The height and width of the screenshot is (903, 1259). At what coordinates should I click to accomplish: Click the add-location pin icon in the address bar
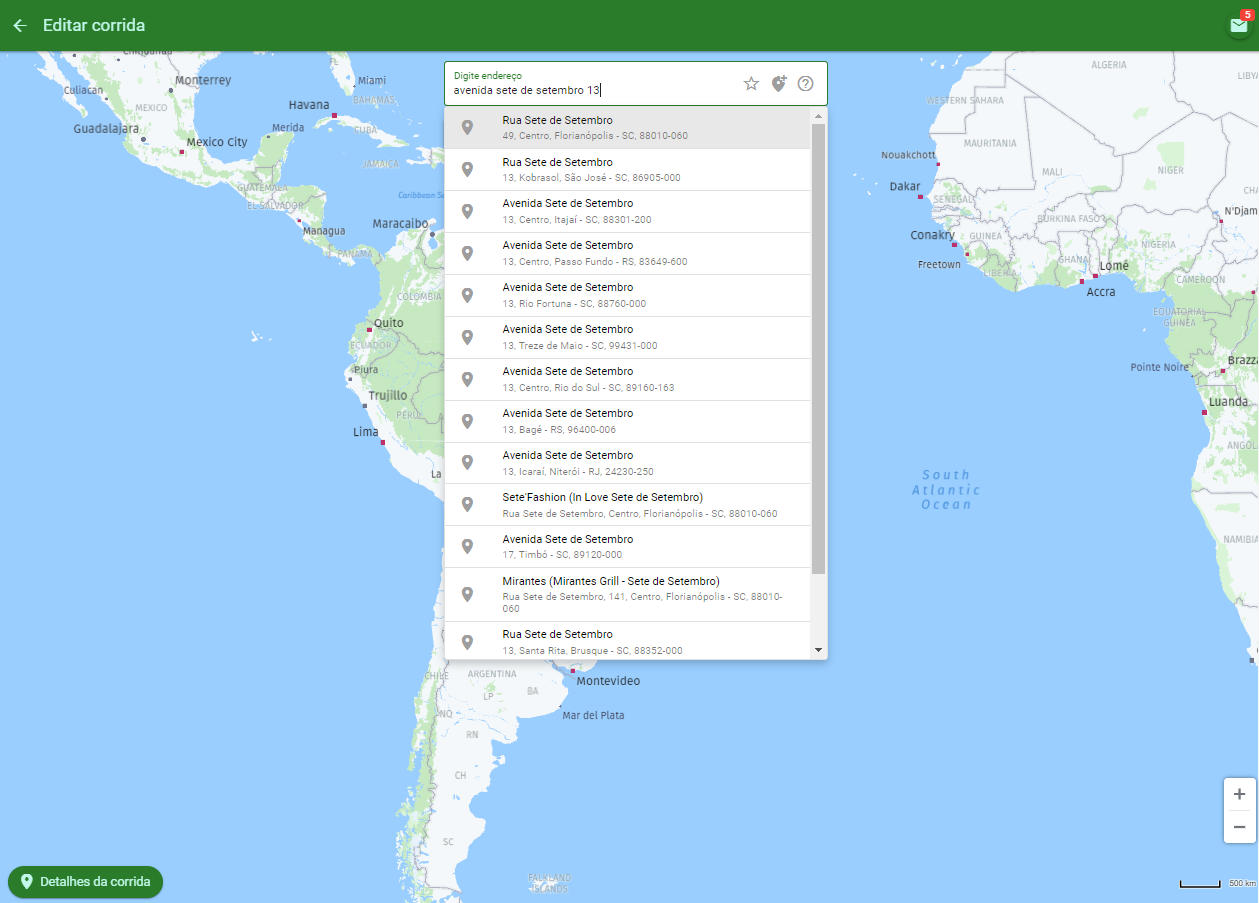tap(779, 84)
